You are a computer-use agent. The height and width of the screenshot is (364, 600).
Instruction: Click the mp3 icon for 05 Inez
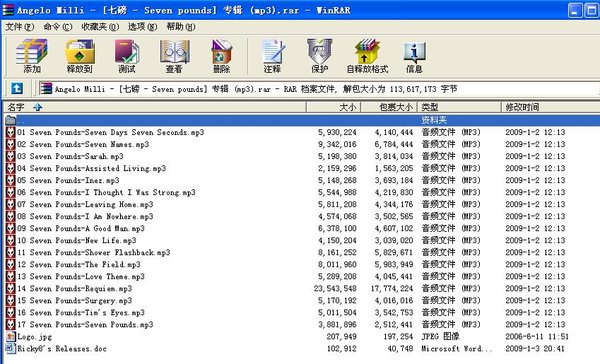tap(10, 180)
